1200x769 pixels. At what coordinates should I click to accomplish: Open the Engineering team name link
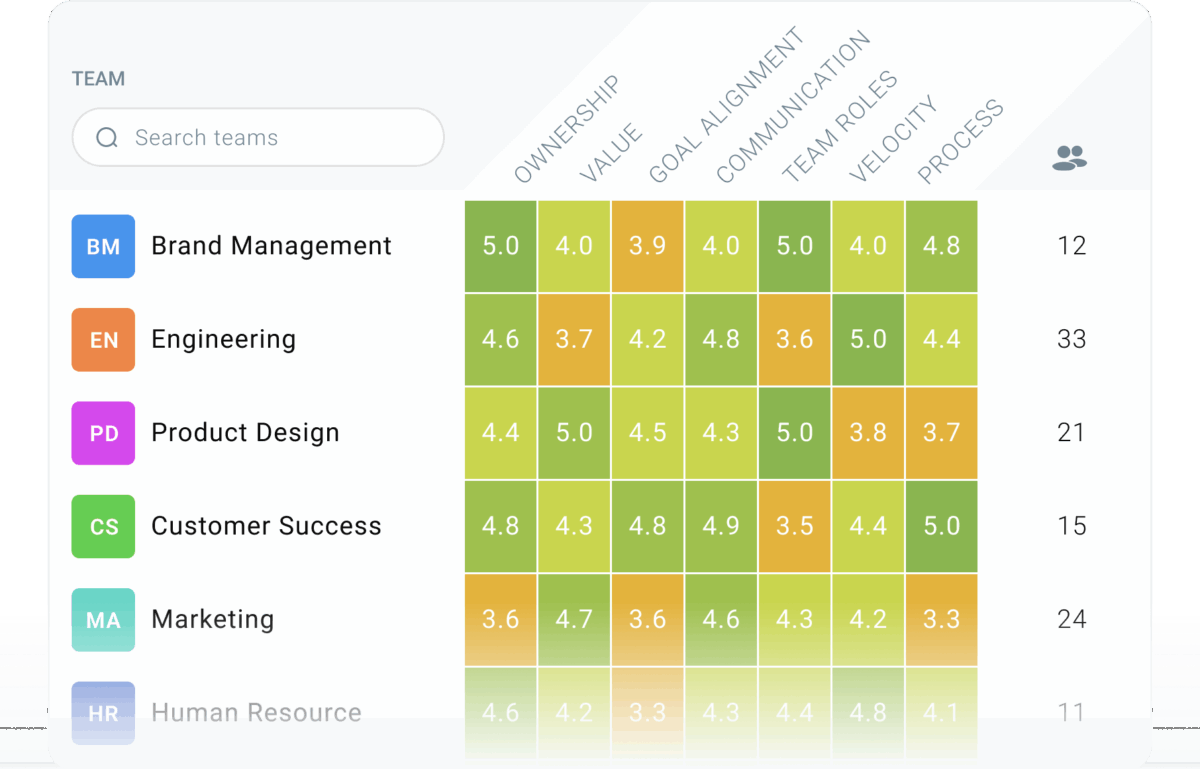223,340
